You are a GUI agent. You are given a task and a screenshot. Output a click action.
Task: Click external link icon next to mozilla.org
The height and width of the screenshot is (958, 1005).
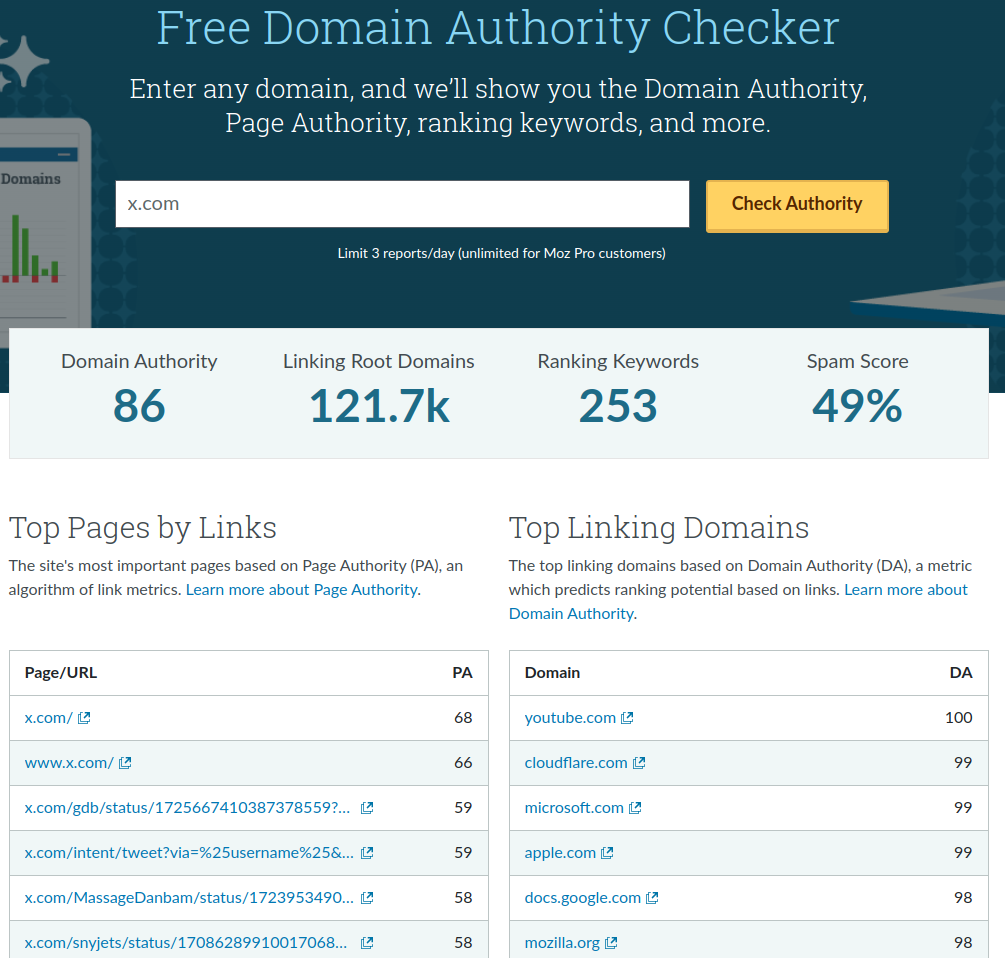tap(611, 943)
